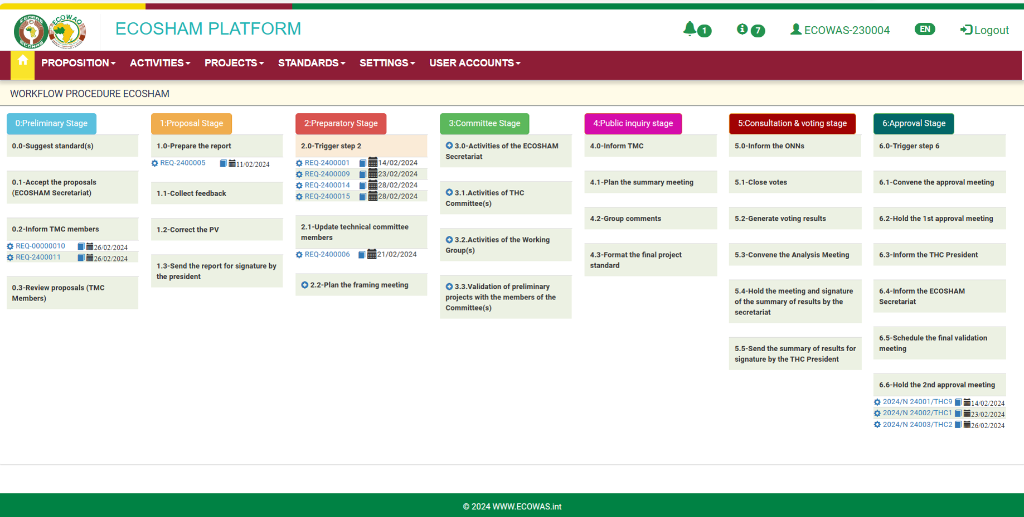Image resolution: width=1024 pixels, height=517 pixels.
Task: Select the 3:Committee Stage label
Action: [x=485, y=123]
